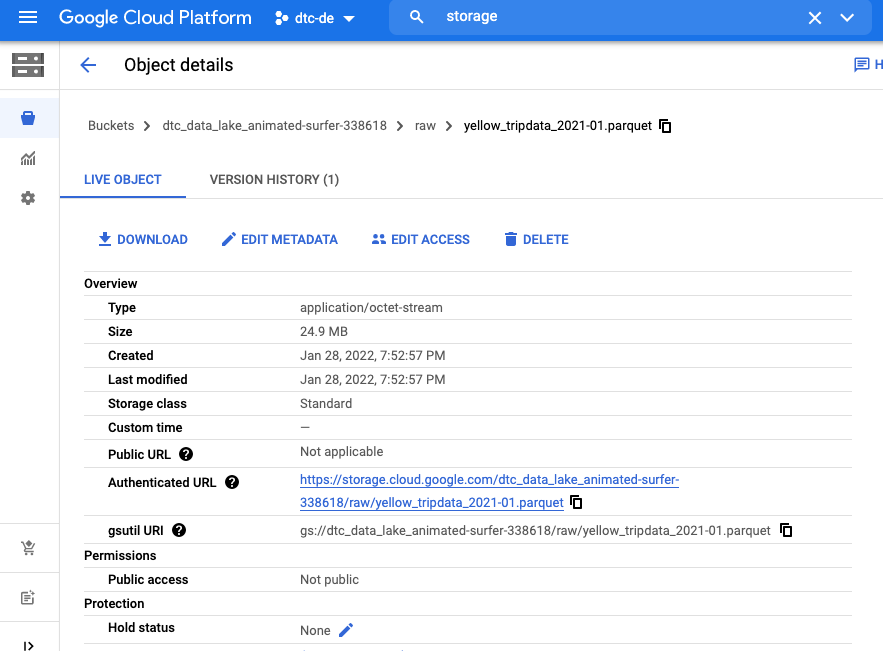Click EDIT ACCESS button
This screenshot has height=651, width=883.
coord(421,239)
